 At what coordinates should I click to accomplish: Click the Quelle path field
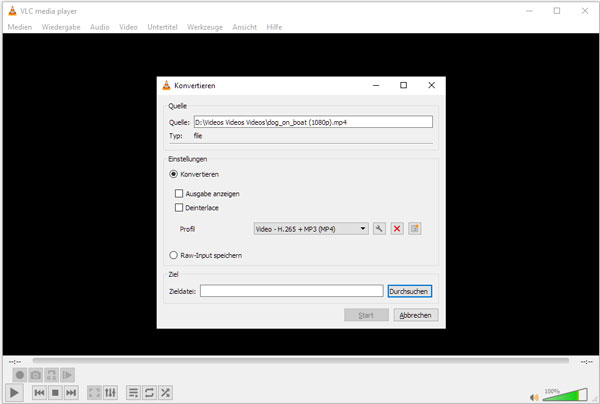(313, 122)
